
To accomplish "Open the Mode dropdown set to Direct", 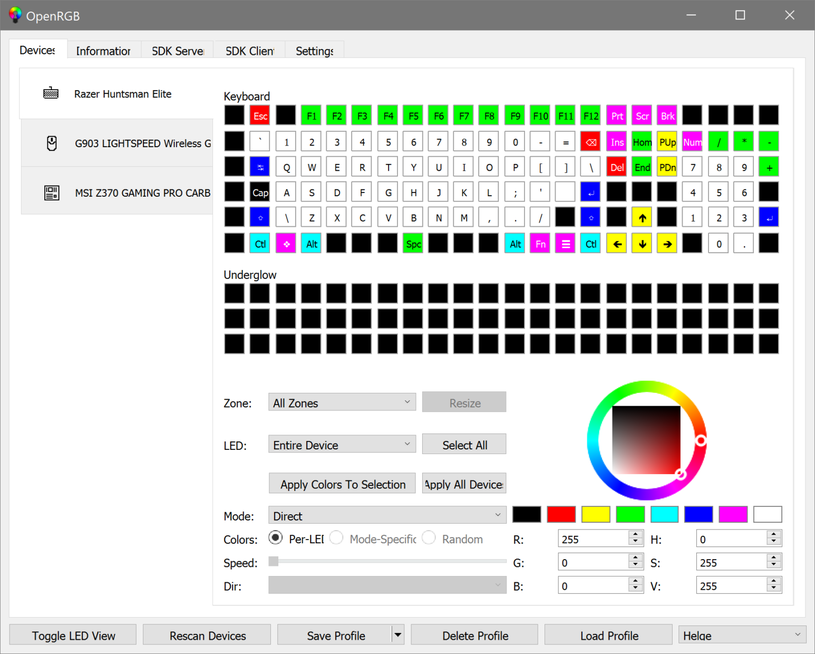I will pos(387,516).
